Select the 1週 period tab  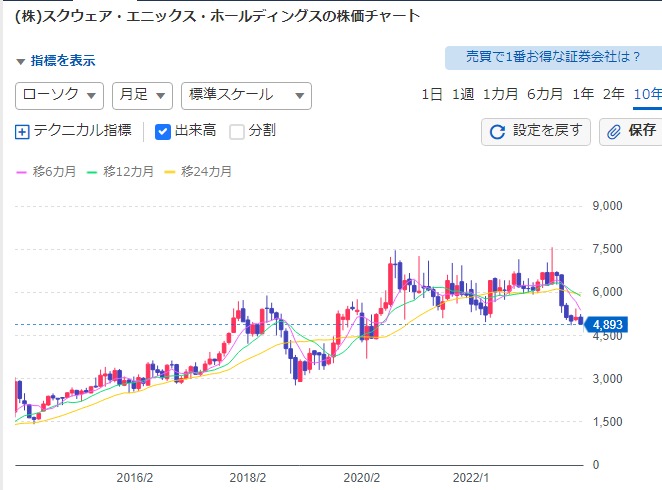(463, 94)
